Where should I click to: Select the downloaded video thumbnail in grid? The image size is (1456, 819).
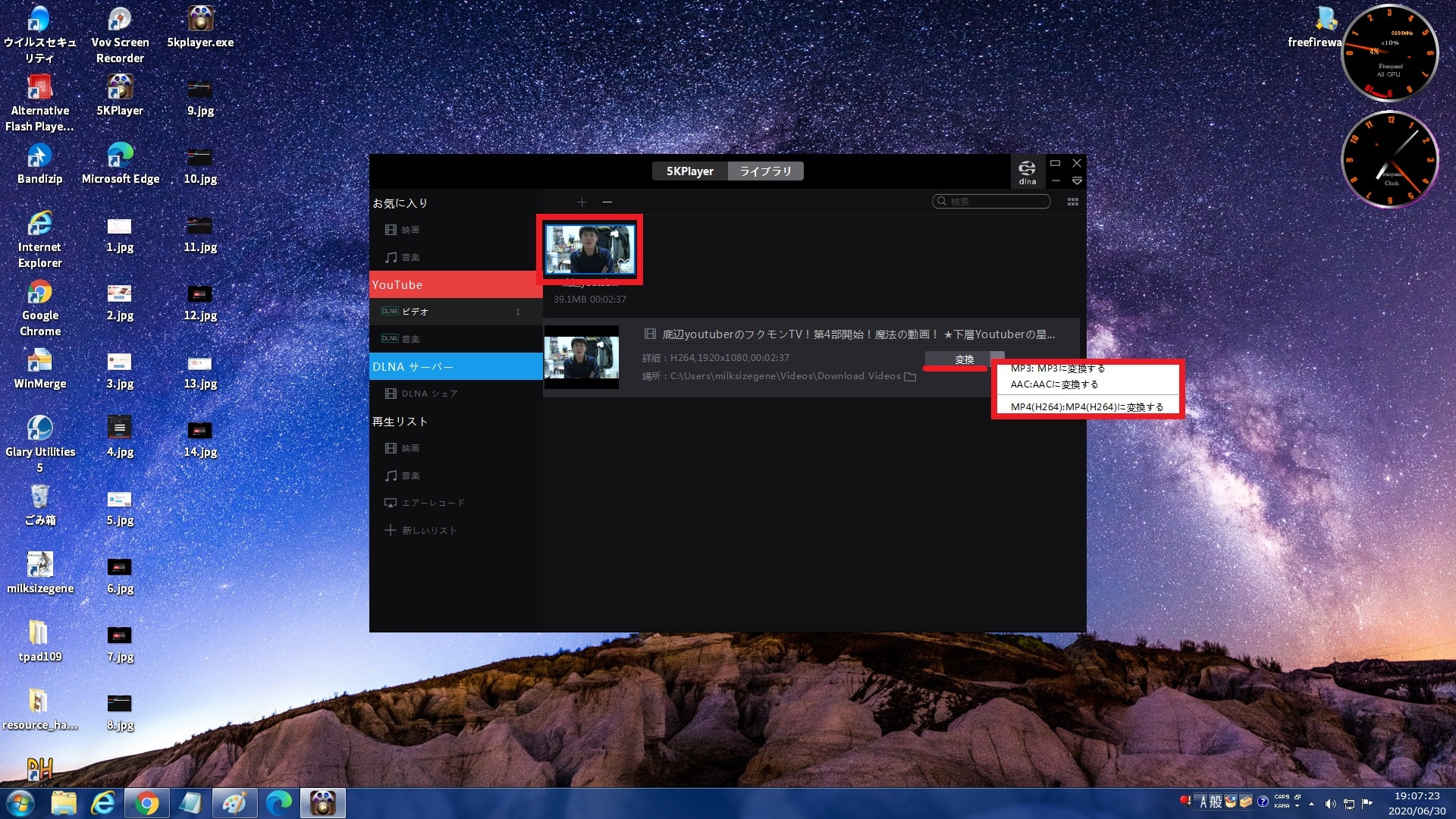point(590,249)
